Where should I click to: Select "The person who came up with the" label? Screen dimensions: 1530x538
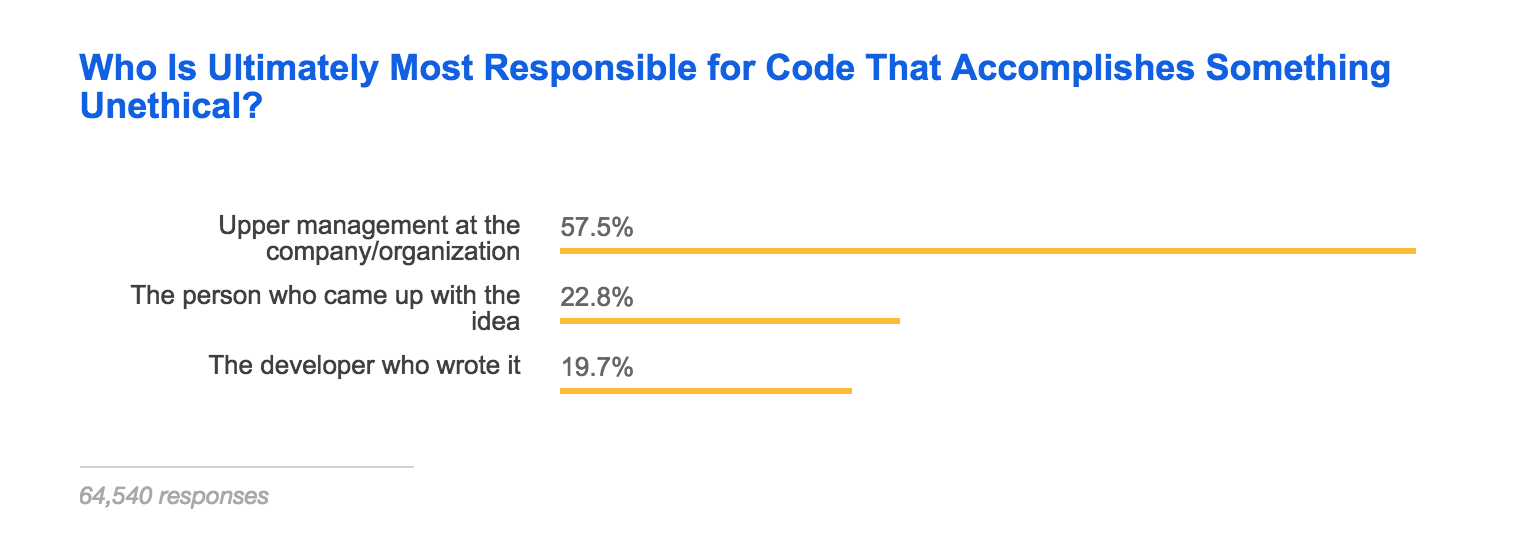325,295
